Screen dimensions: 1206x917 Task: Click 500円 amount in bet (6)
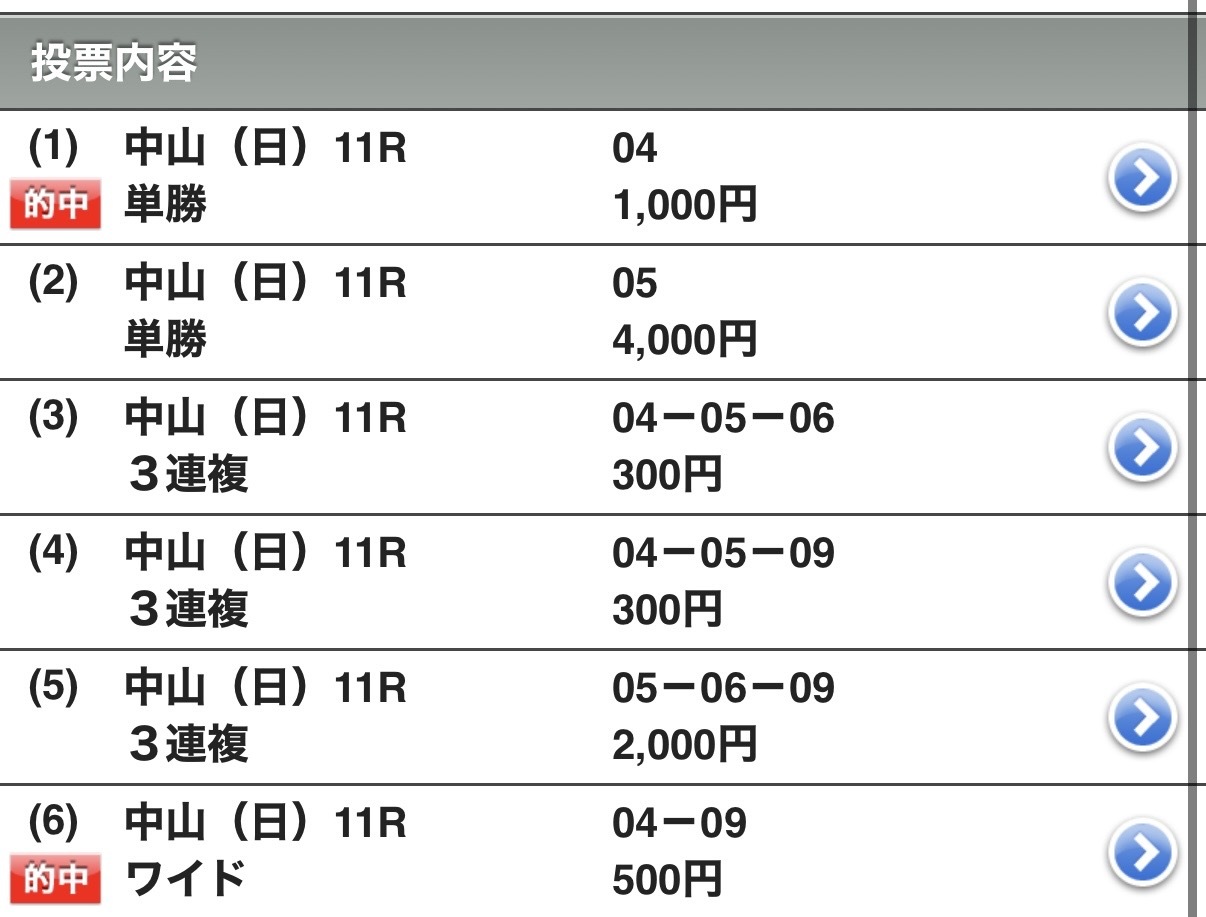666,880
